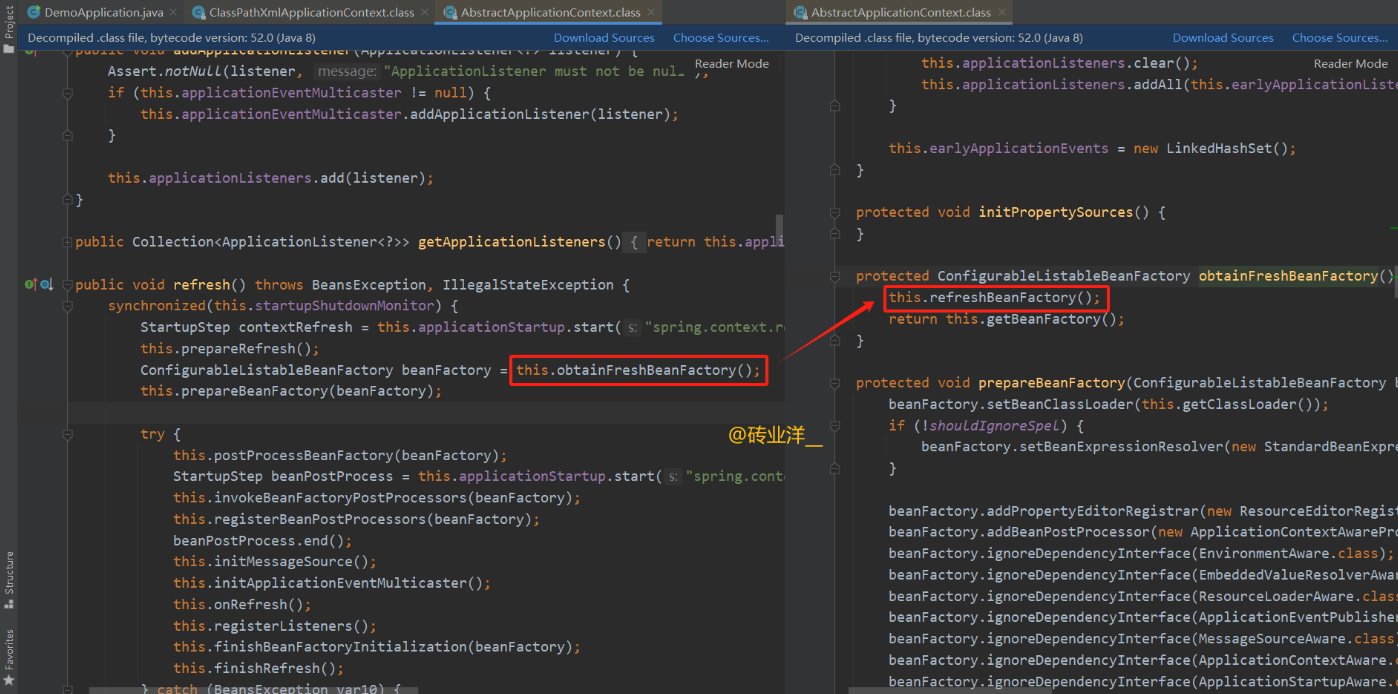Click the implements gutter icon beside refresh()
Viewport: 1398px width, 694px height.
tap(30, 285)
